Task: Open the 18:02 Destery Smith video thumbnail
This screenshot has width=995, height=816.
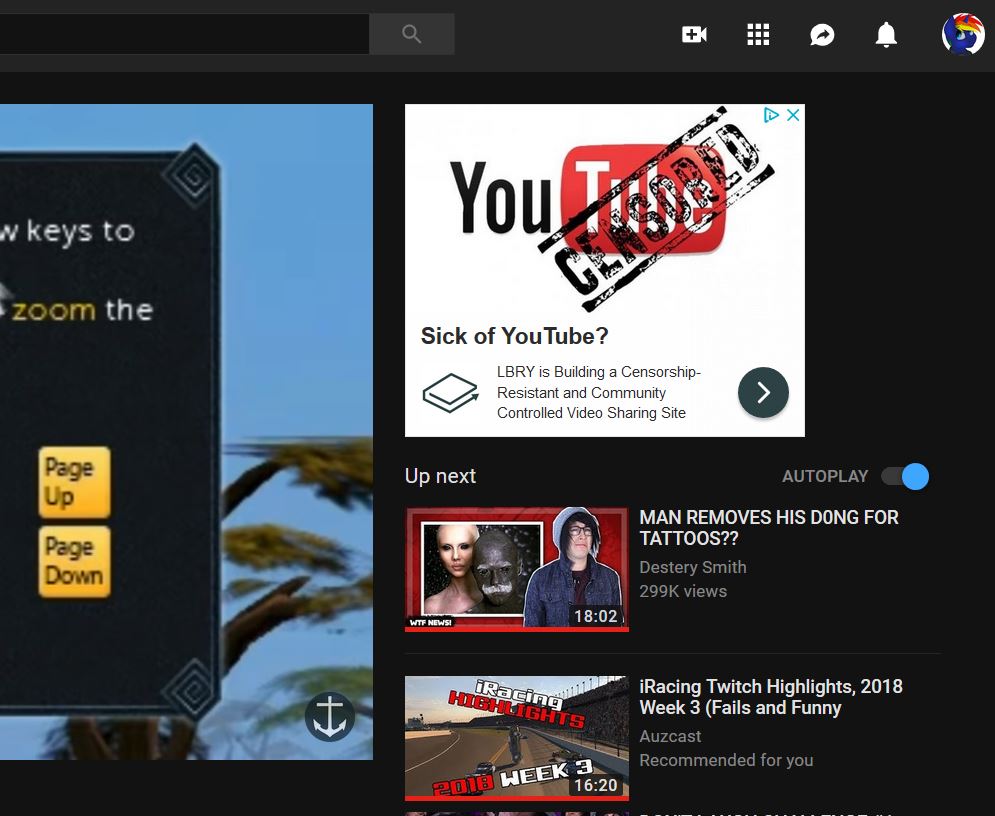Action: click(x=517, y=569)
